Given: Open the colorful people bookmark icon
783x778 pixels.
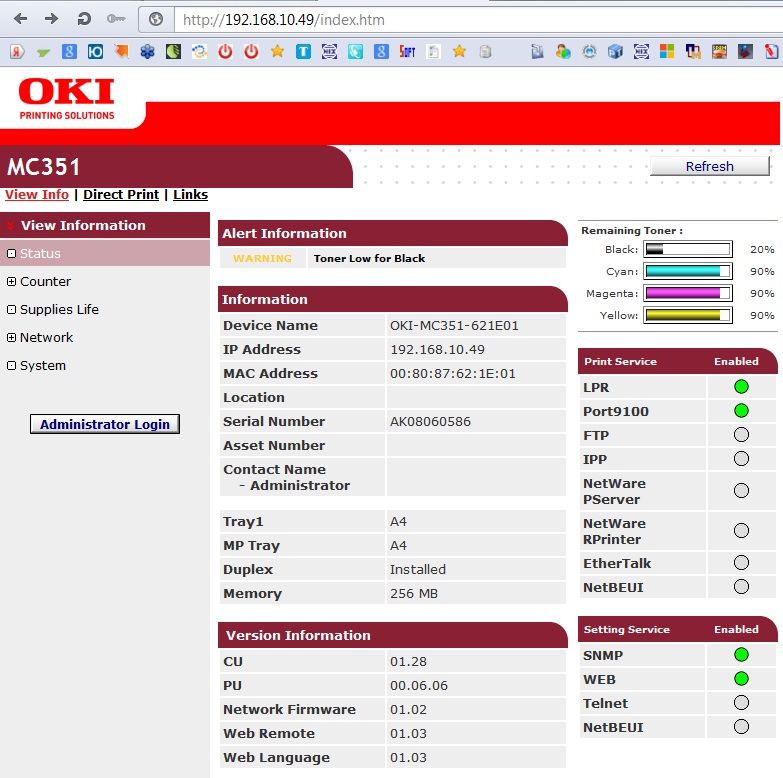Looking at the screenshot, I should 563,51.
